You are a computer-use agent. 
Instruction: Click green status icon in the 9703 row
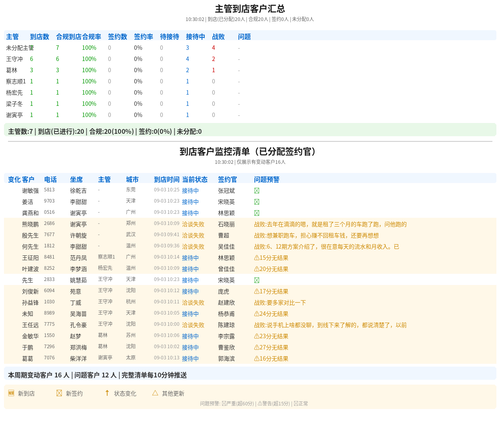point(257,202)
